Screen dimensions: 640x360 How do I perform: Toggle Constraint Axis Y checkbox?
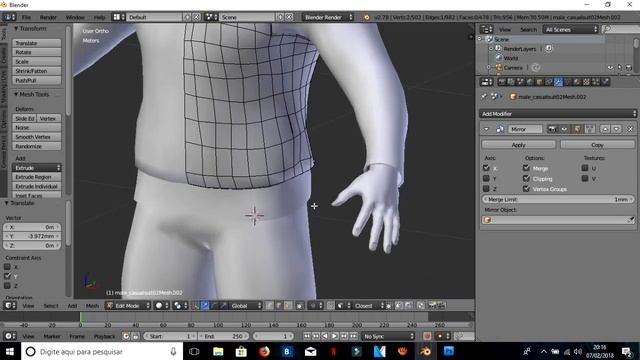7,276
